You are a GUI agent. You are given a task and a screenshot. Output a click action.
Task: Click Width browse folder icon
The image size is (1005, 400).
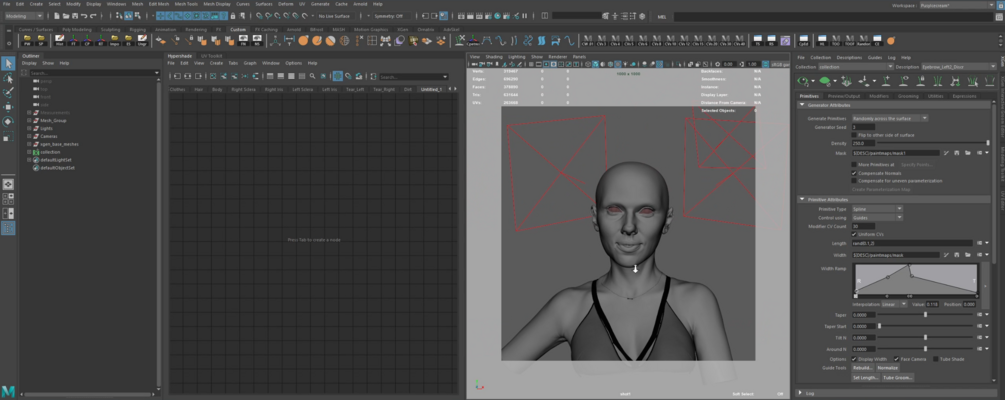968,255
